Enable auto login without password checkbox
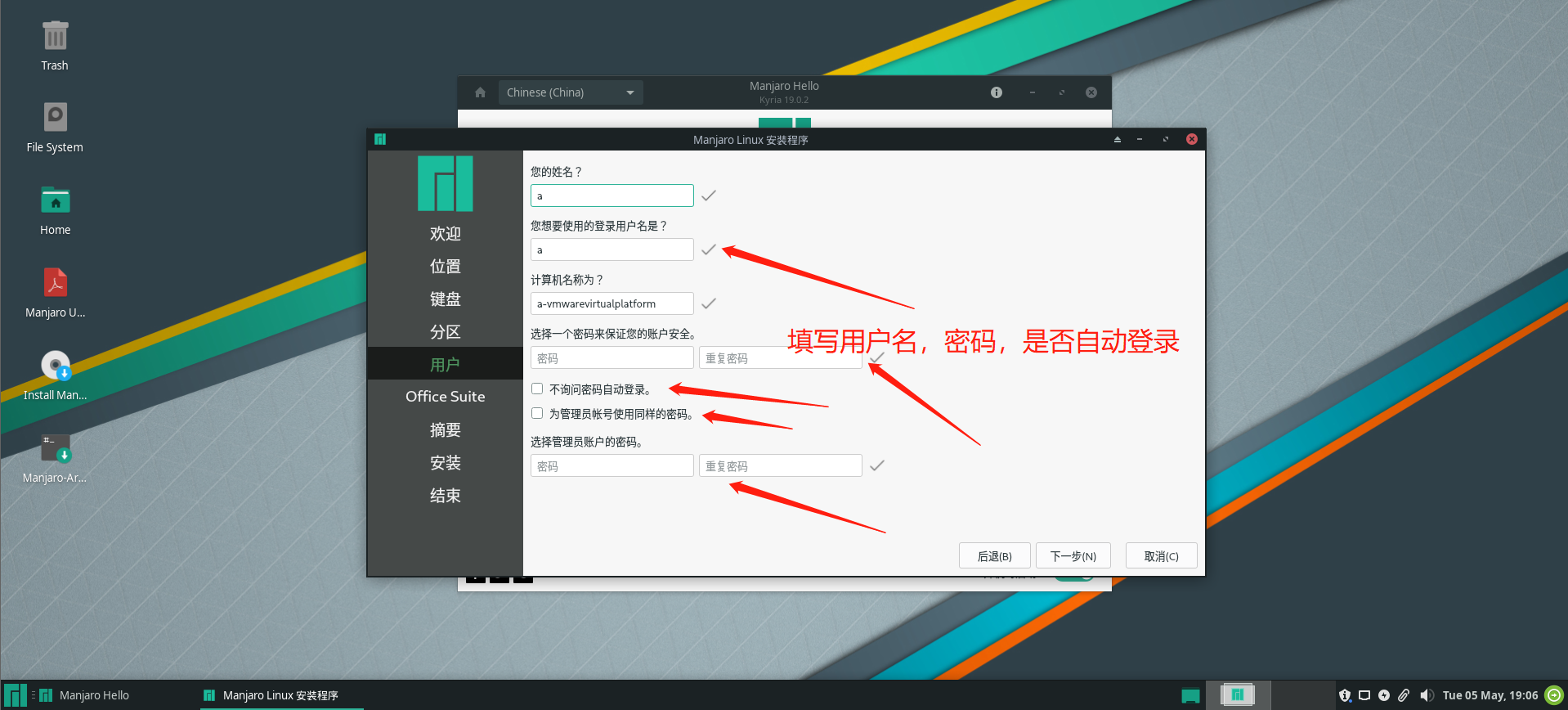This screenshot has height=710, width=1568. point(537,389)
